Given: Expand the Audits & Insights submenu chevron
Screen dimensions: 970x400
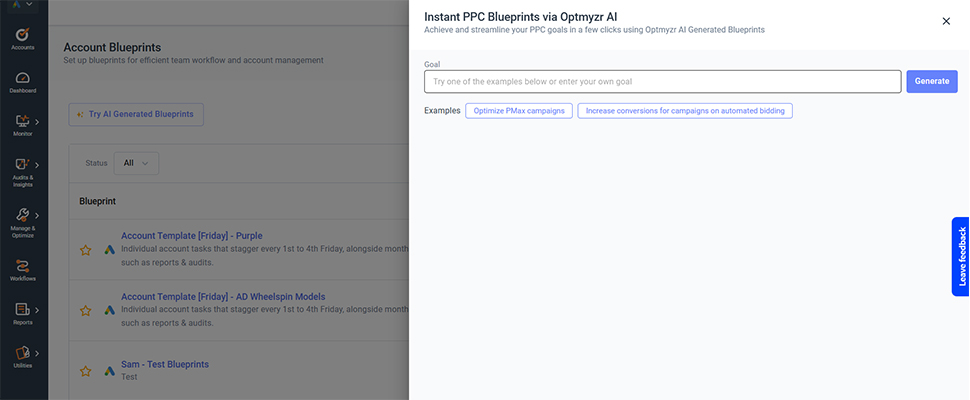Looking at the screenshot, I should [37, 165].
